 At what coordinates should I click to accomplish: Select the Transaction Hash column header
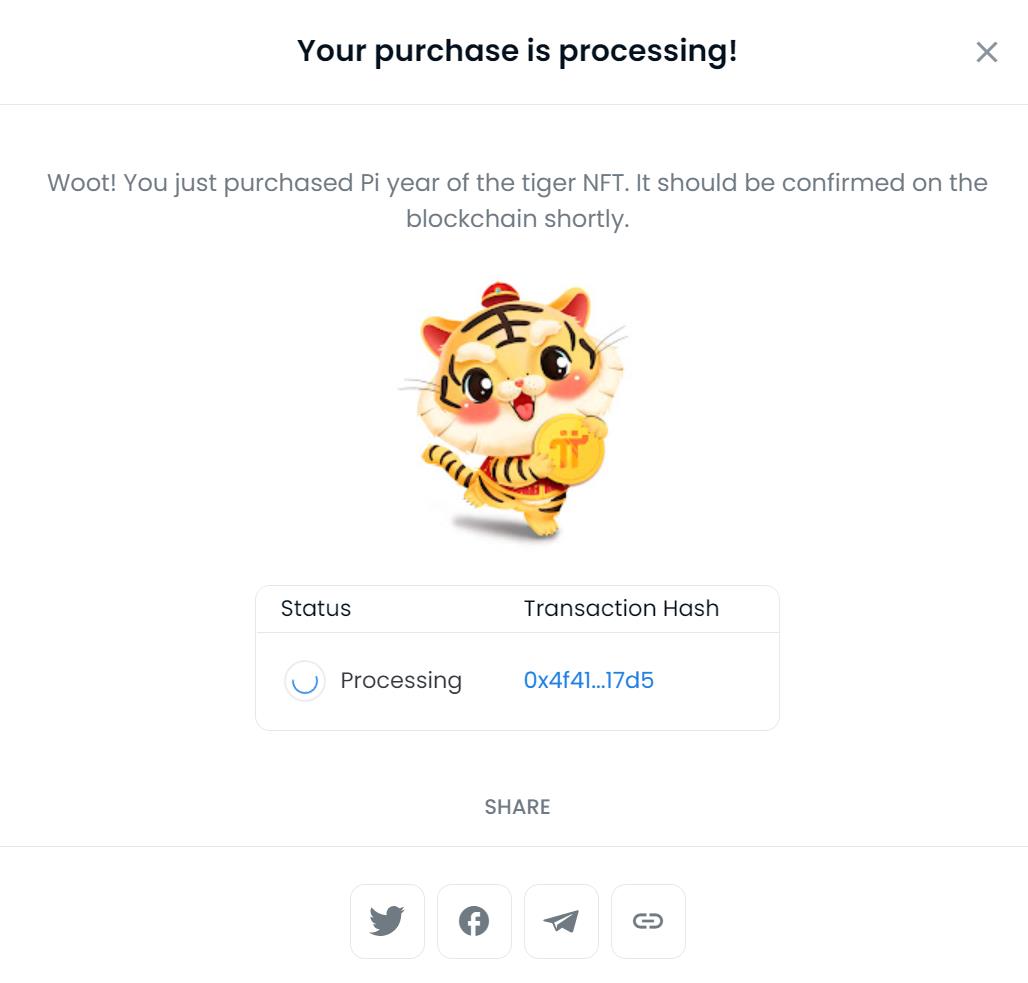(x=621, y=608)
